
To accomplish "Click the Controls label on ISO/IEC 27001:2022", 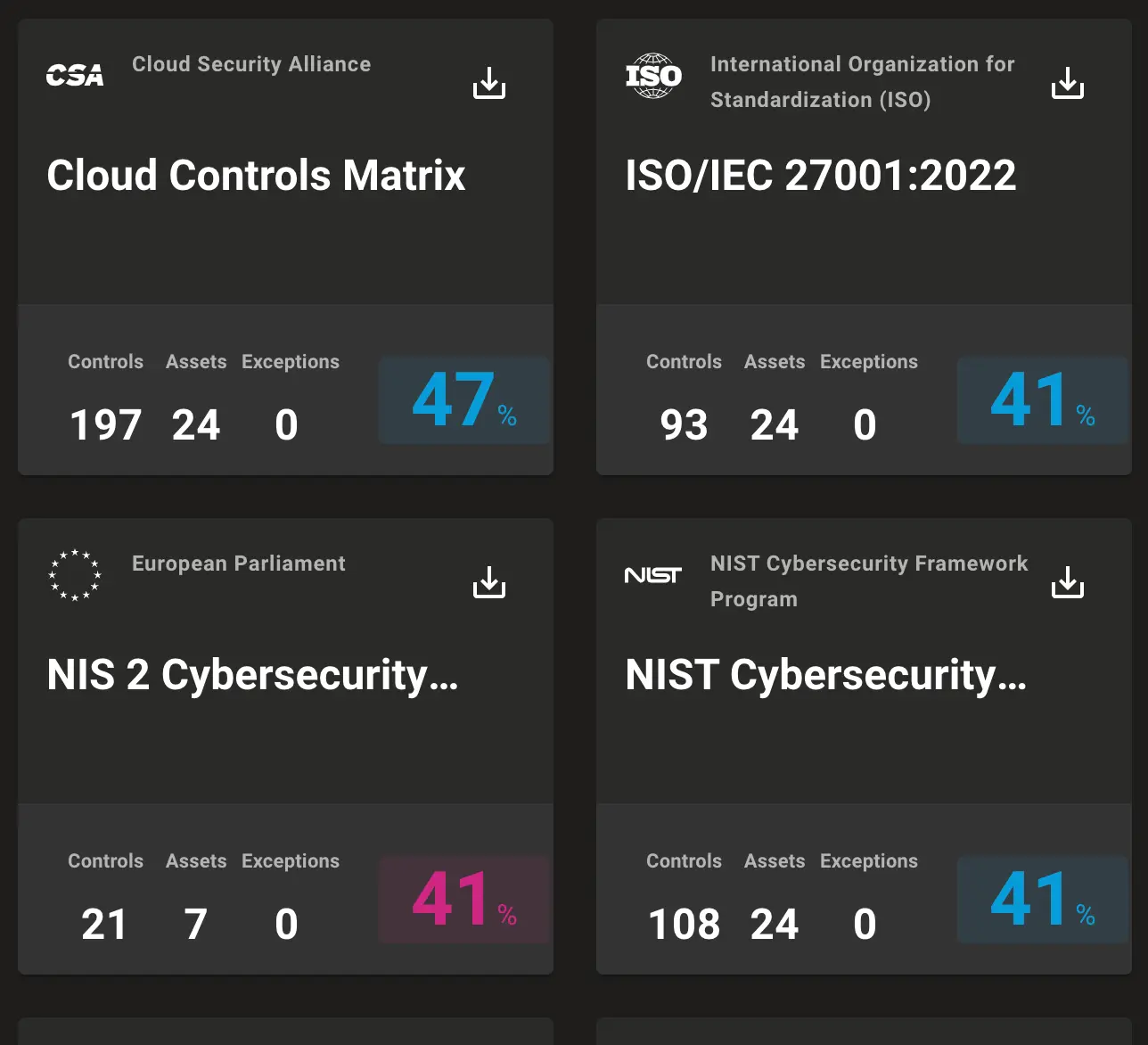I will (x=685, y=362).
